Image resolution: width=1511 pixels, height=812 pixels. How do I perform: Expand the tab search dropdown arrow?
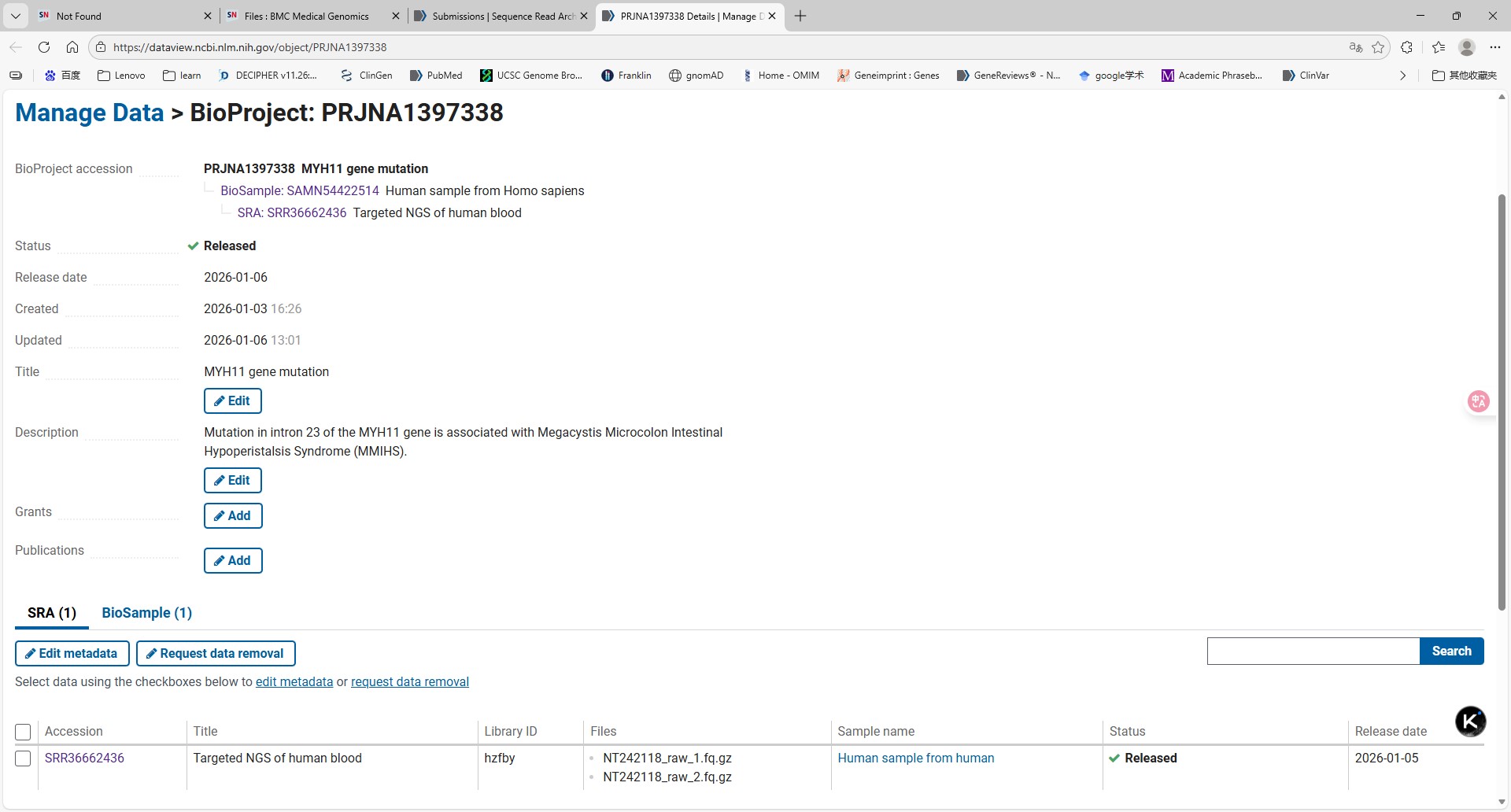click(15, 16)
